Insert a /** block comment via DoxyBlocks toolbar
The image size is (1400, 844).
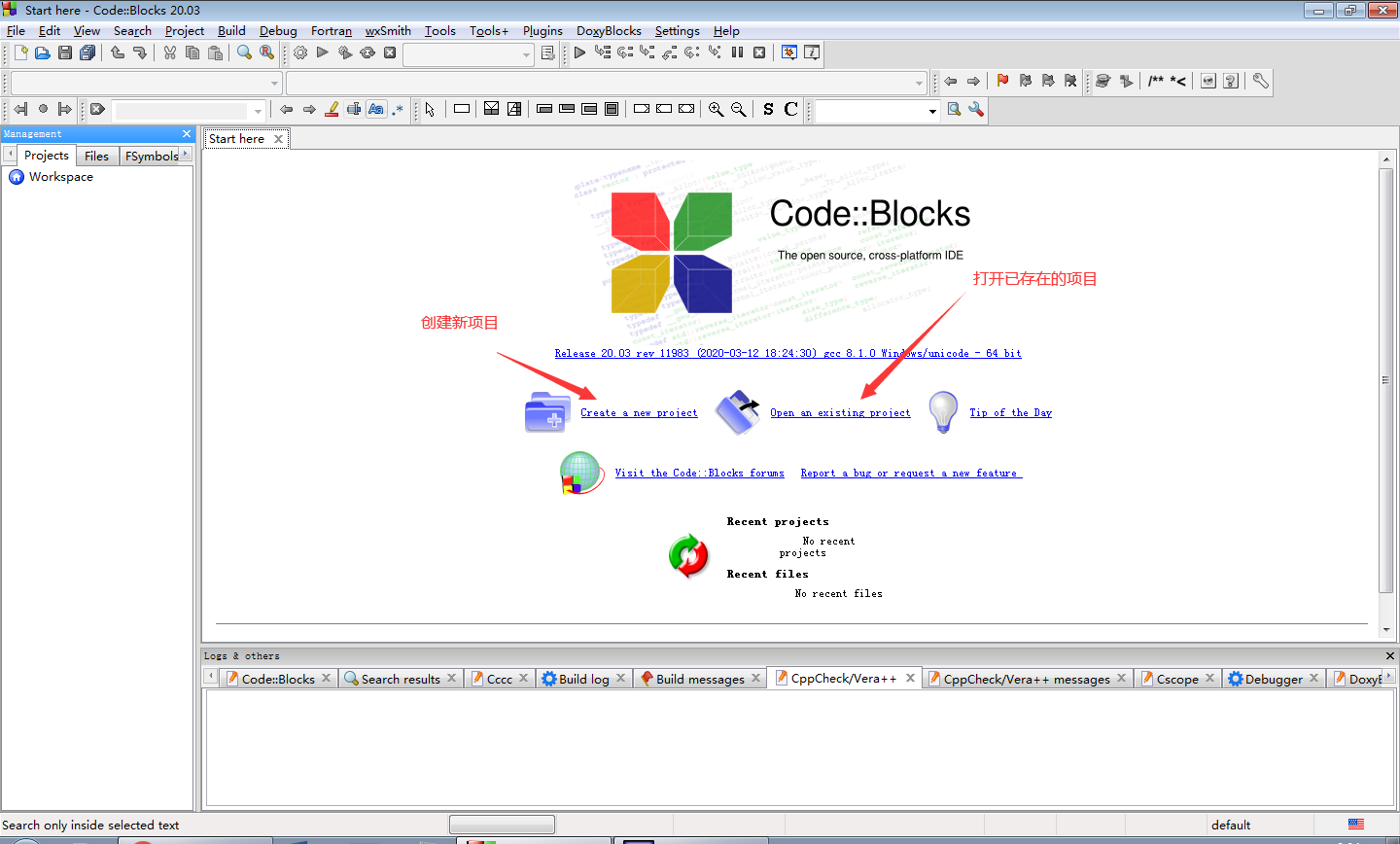coord(1155,82)
